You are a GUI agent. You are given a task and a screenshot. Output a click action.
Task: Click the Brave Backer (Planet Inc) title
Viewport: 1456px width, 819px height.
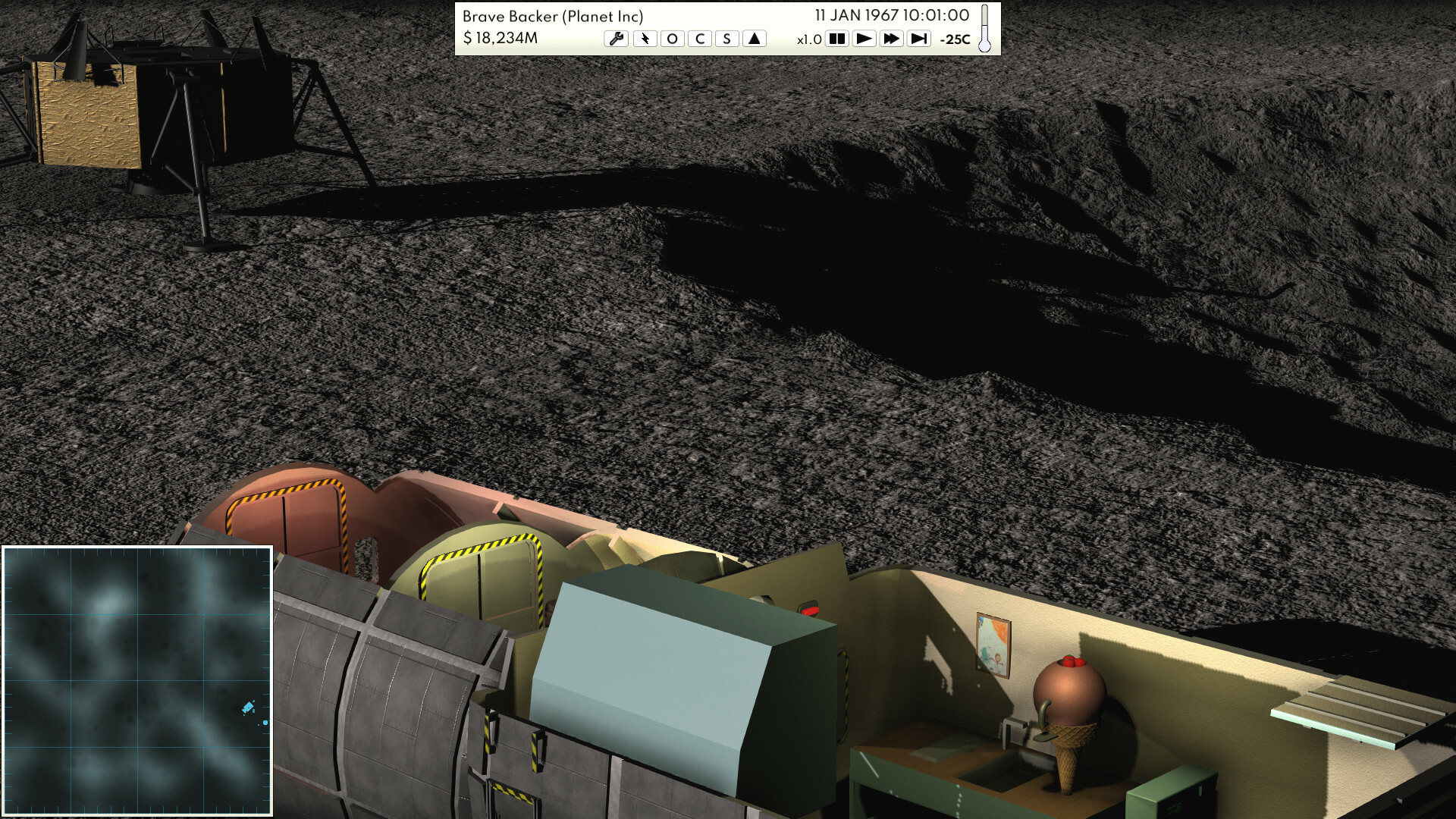(x=553, y=16)
